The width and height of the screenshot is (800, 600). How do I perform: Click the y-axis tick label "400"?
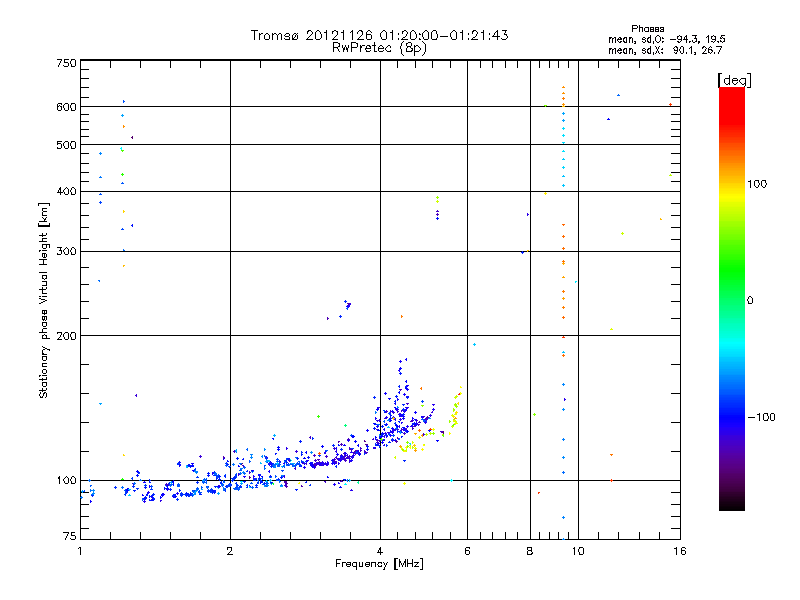click(x=66, y=191)
